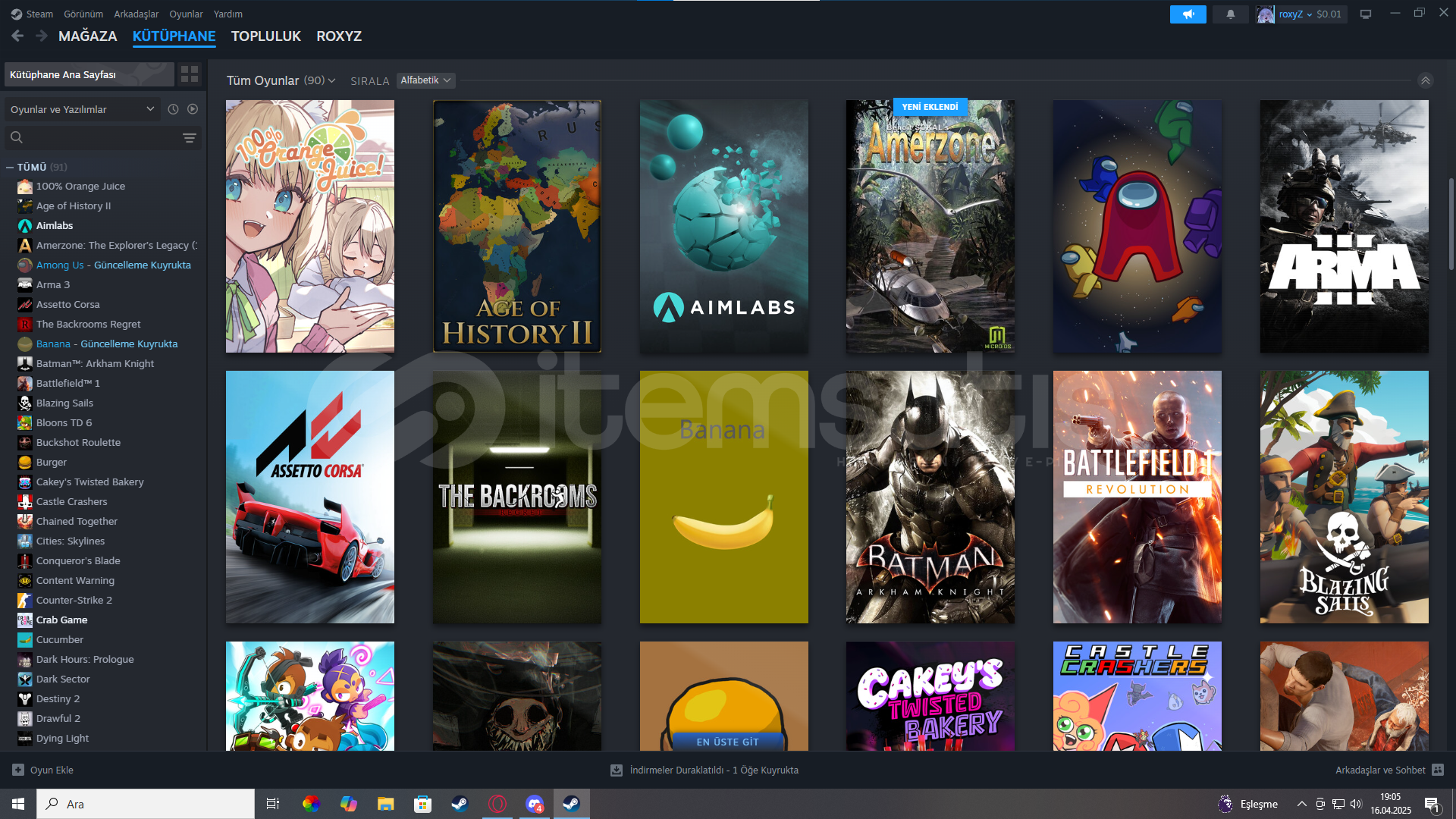Click EN ÜSTE GİT button

pyautogui.click(x=727, y=742)
